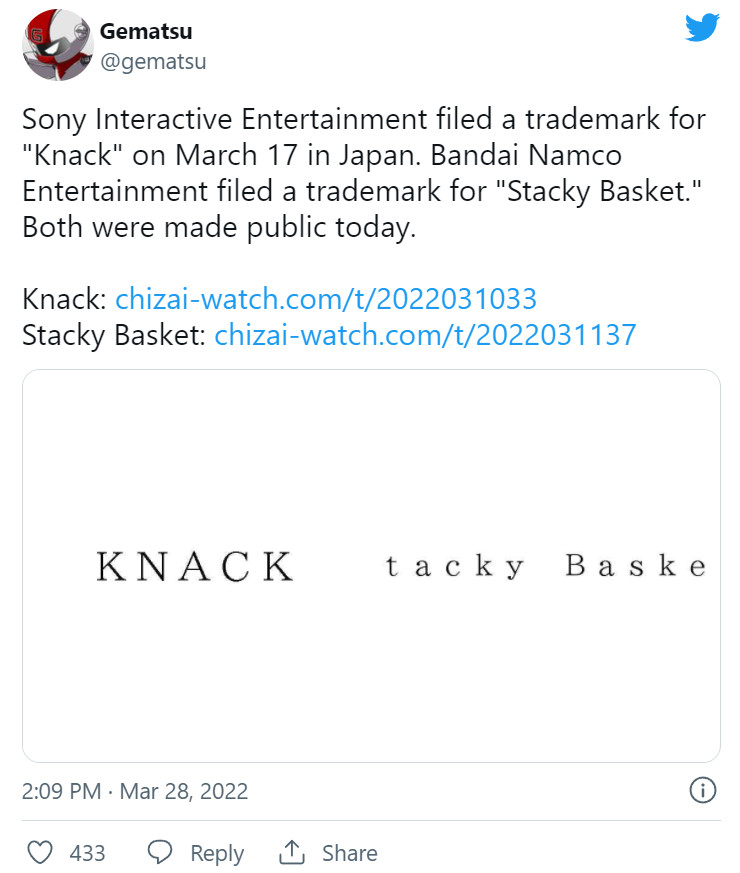Open Gematsu's profile avatar

(x=57, y=46)
